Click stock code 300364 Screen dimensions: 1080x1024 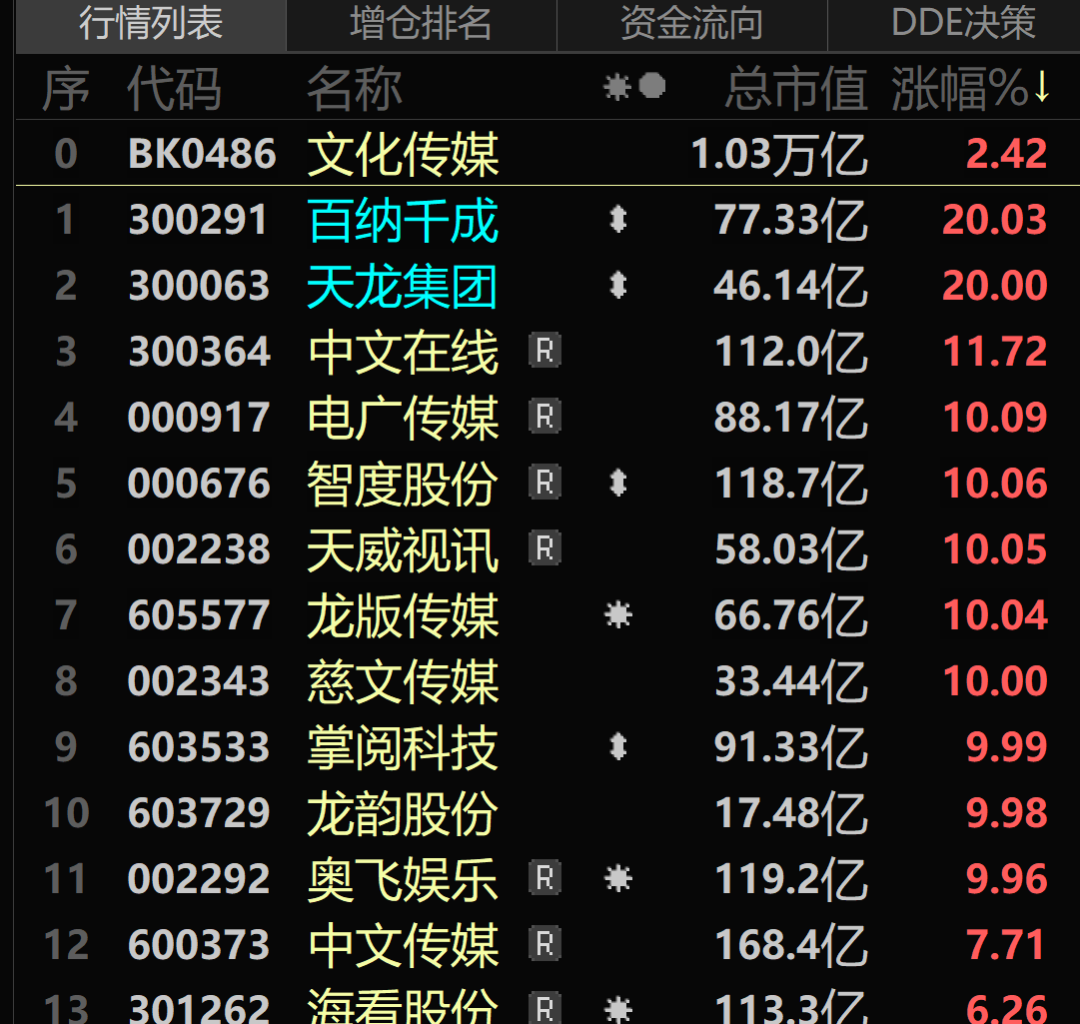pyautogui.click(x=198, y=351)
